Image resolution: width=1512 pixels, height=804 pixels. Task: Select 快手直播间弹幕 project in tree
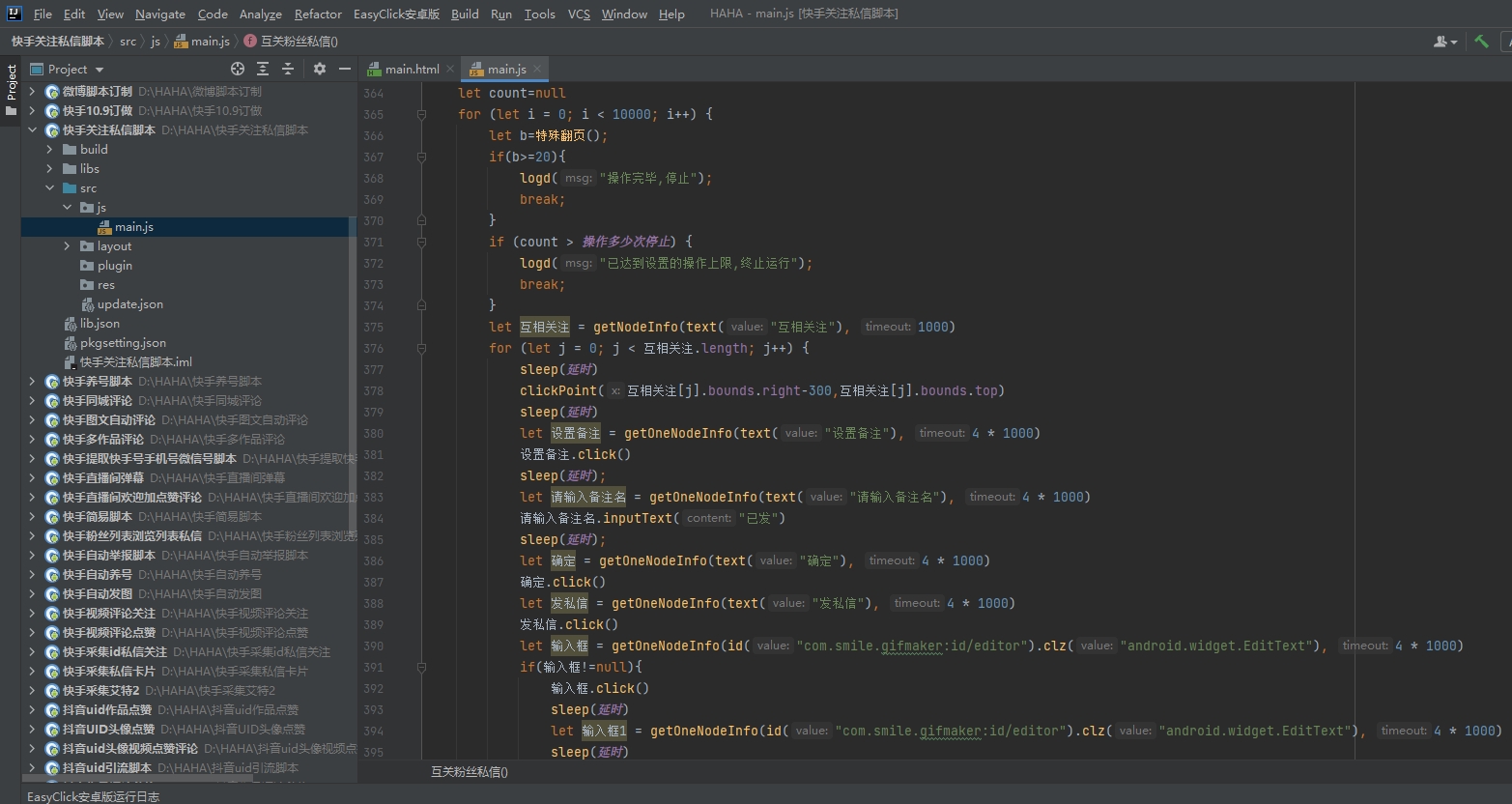103,477
